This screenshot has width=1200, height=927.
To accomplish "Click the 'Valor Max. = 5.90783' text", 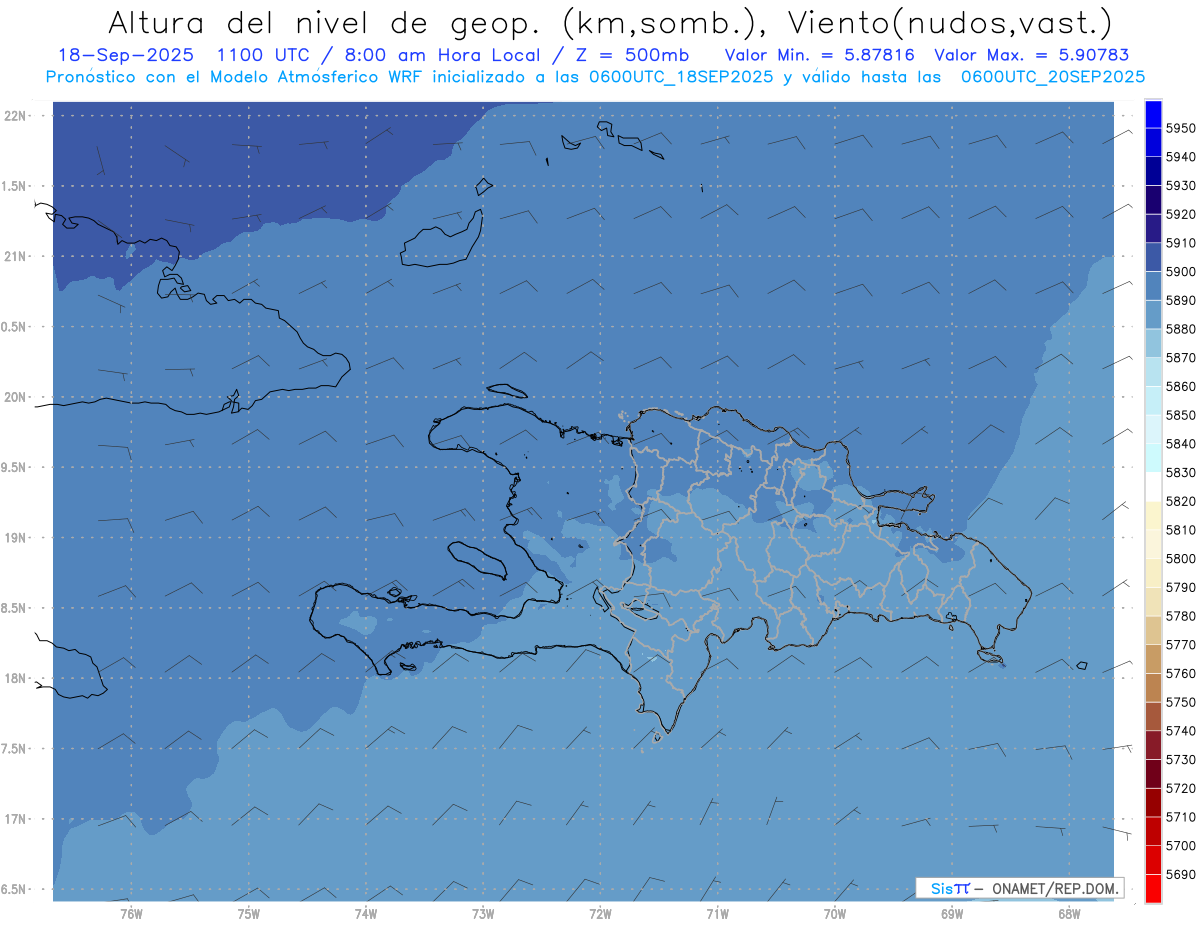I will (1031, 55).
